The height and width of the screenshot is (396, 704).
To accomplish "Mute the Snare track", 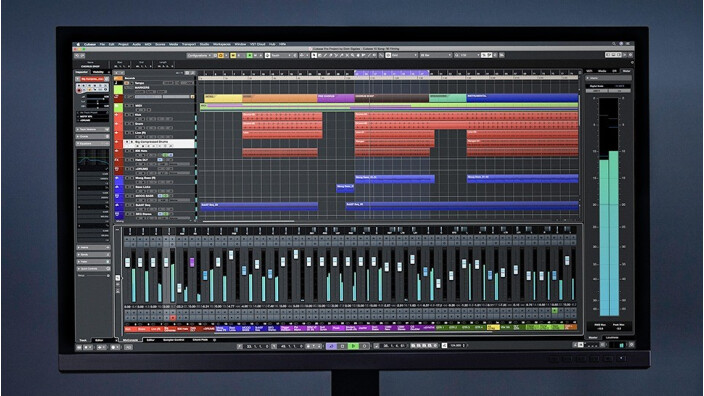I will tap(127, 124).
